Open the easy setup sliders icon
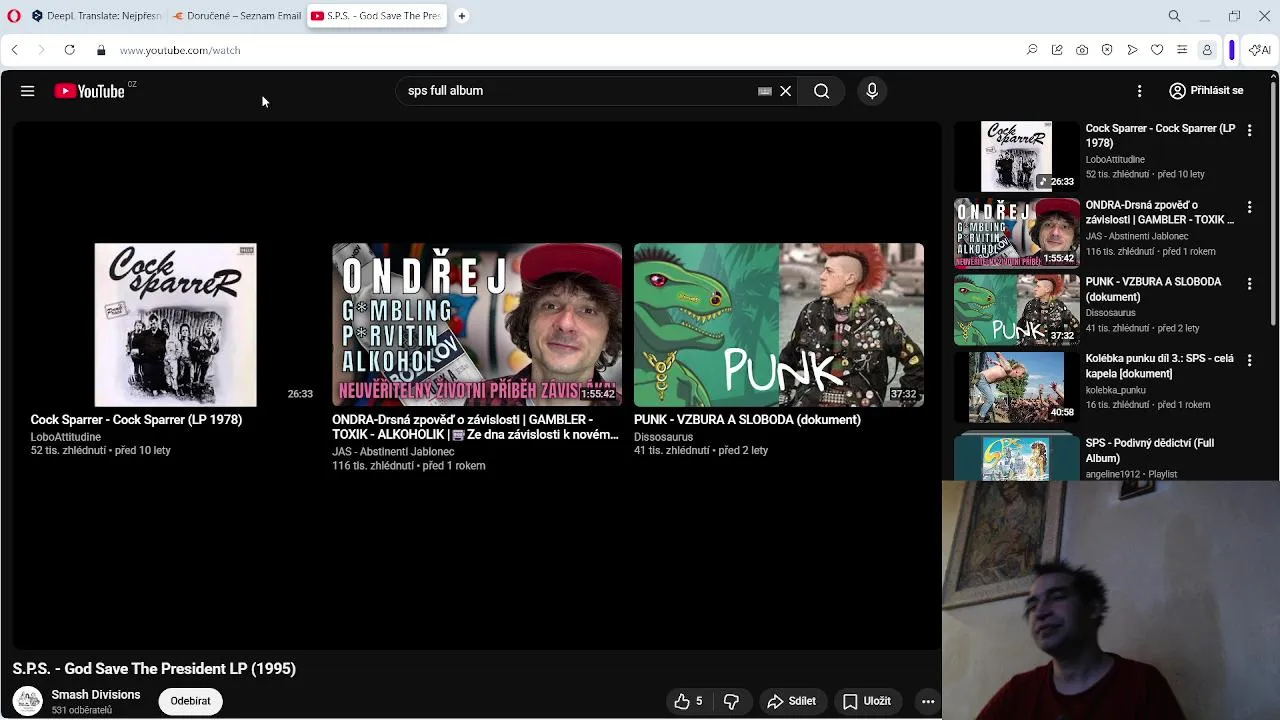The image size is (1280, 720). click(x=1182, y=50)
